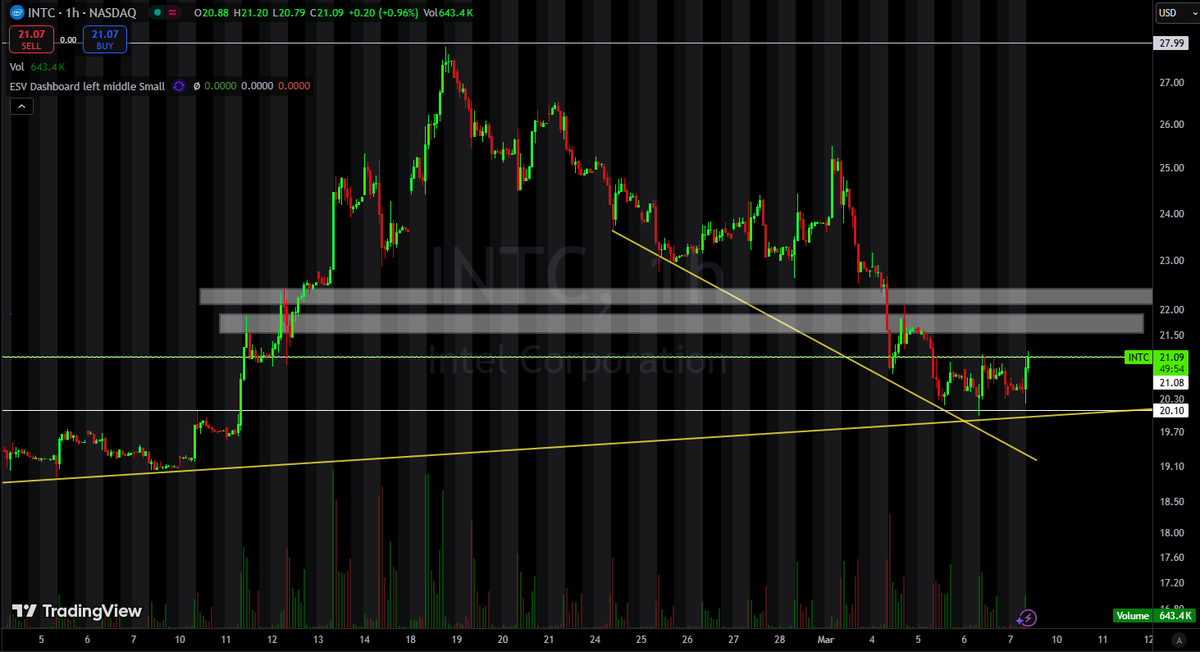Open TradingView logo link

[x=76, y=611]
